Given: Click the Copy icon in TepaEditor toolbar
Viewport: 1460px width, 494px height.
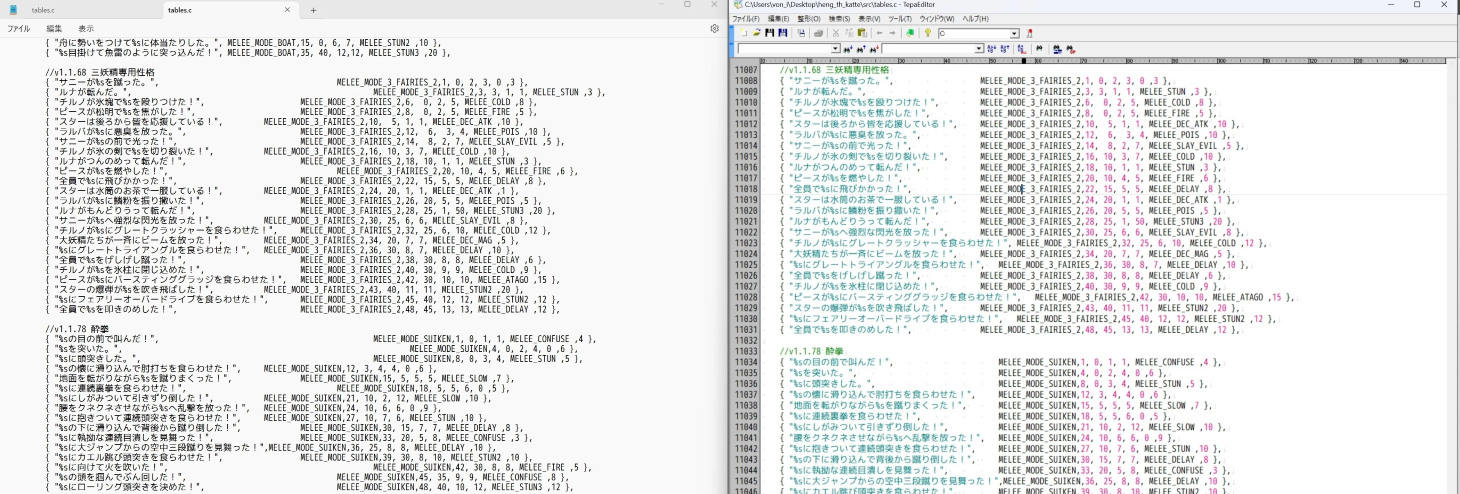Looking at the screenshot, I should coord(849,33).
